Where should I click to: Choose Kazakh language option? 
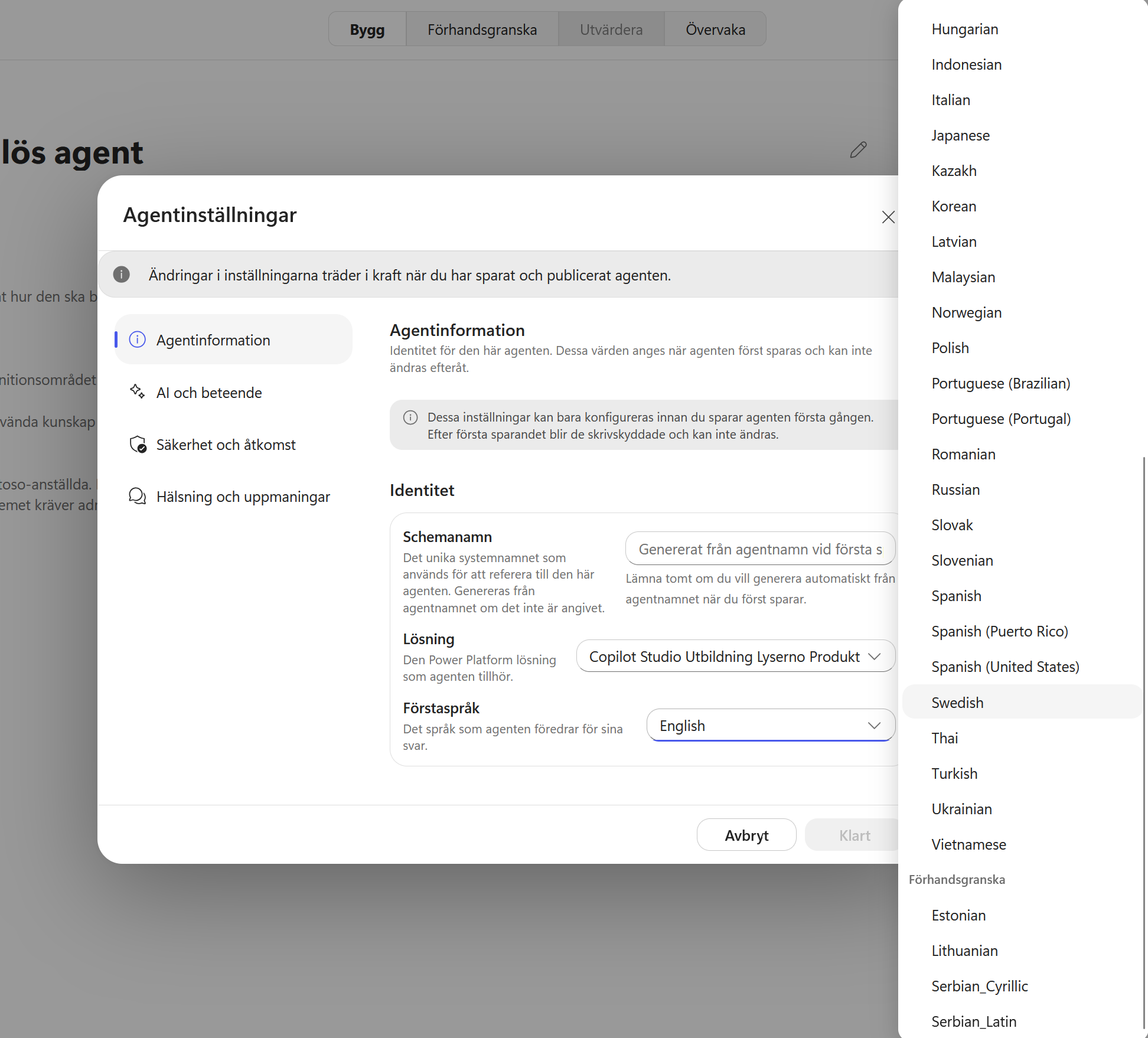click(x=1022, y=171)
